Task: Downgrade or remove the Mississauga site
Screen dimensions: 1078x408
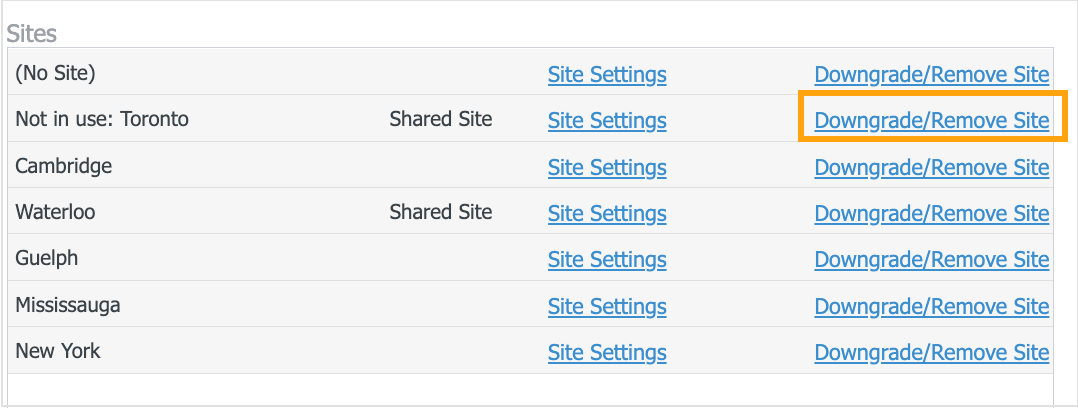Action: 931,306
